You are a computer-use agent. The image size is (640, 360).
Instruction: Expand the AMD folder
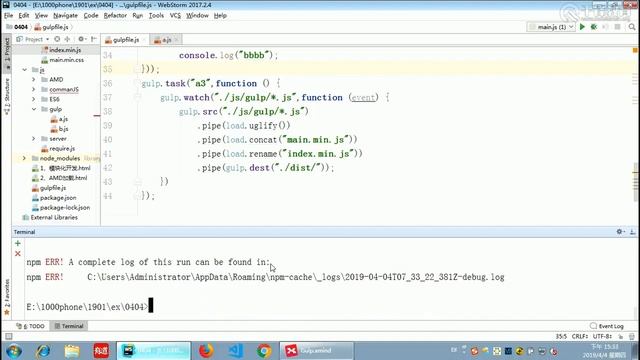tap(34, 80)
